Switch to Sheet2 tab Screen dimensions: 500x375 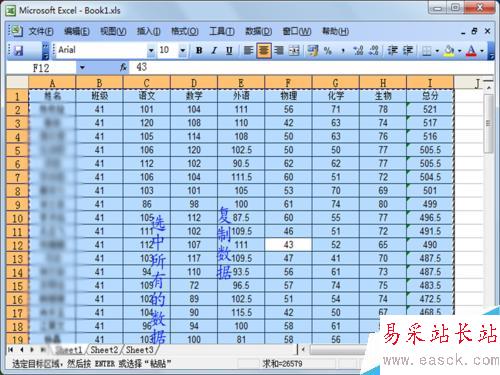104,350
